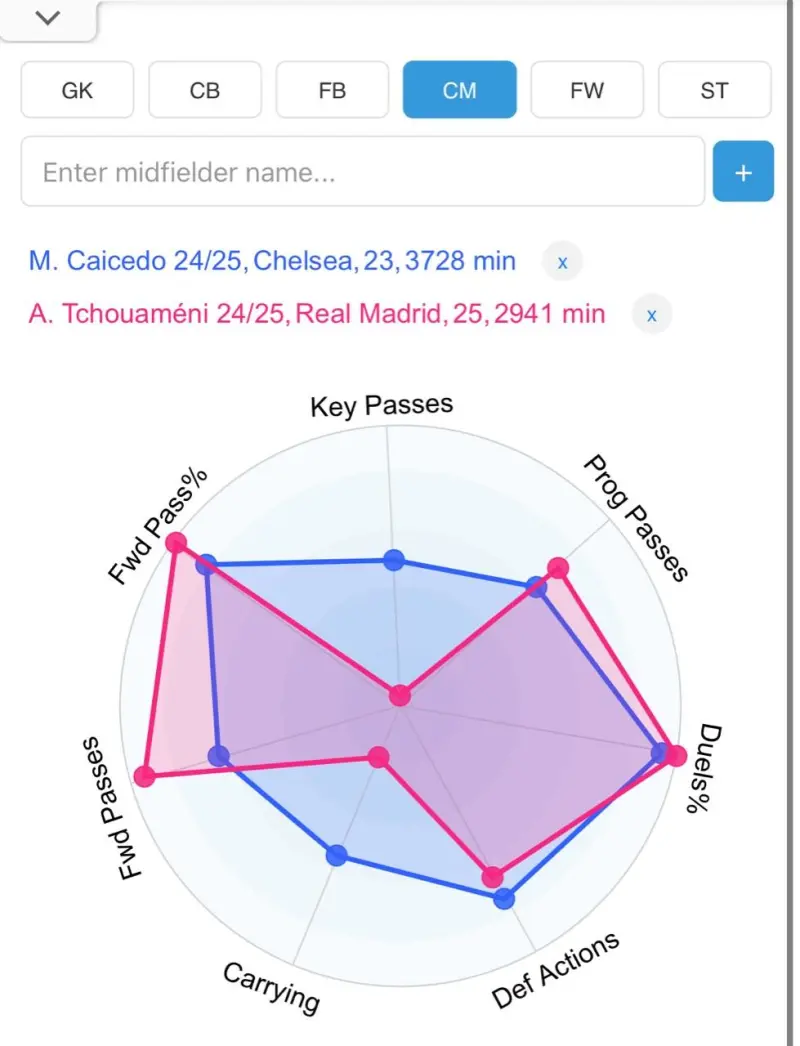This screenshot has height=1046, width=800.
Task: Remove M. Caicedo with the x icon
Action: click(562, 262)
